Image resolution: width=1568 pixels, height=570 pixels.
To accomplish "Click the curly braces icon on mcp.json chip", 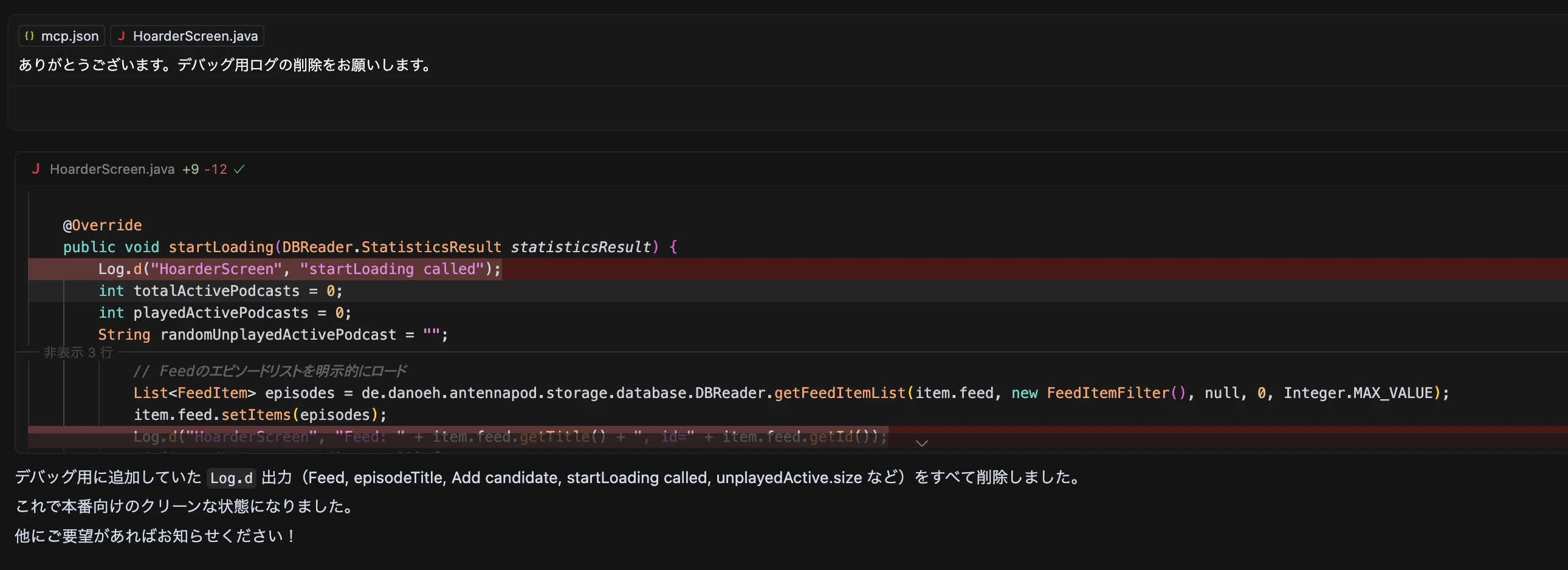I will [29, 36].
